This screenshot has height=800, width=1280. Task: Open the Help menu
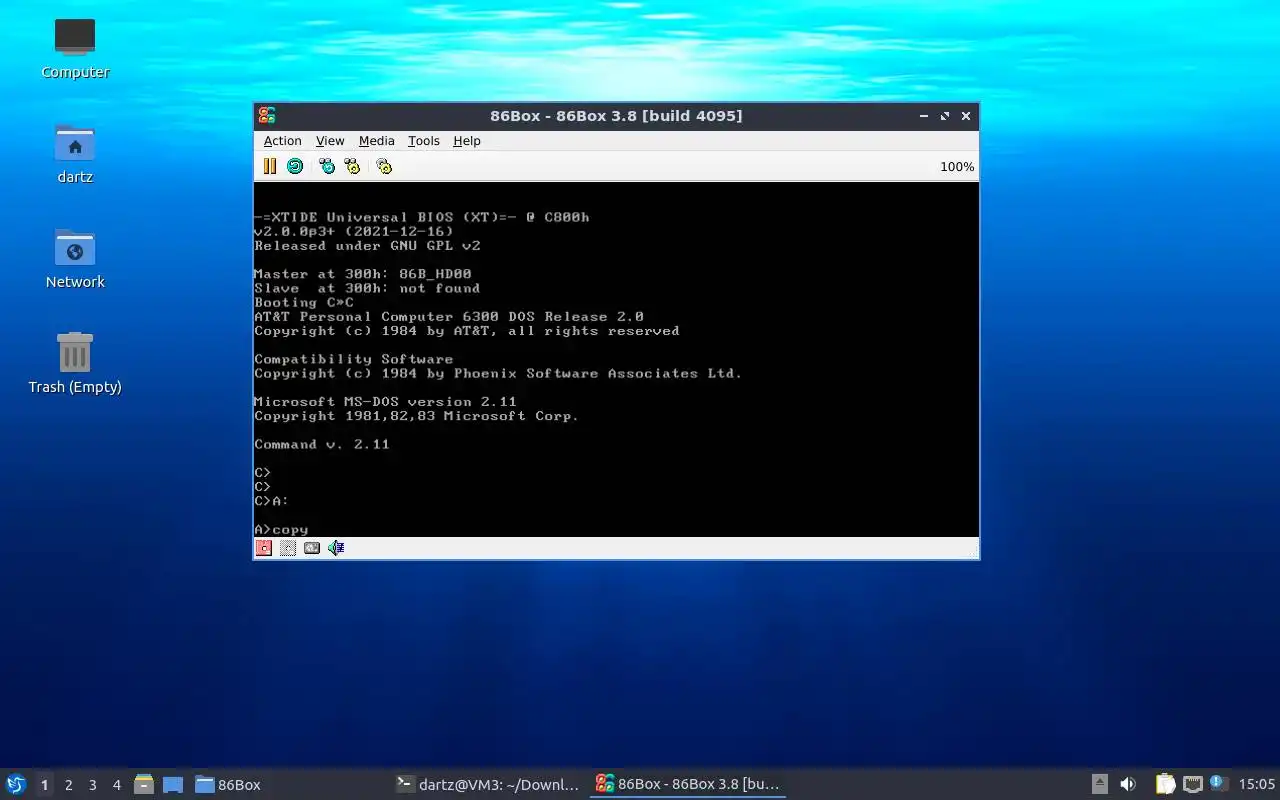coord(467,141)
